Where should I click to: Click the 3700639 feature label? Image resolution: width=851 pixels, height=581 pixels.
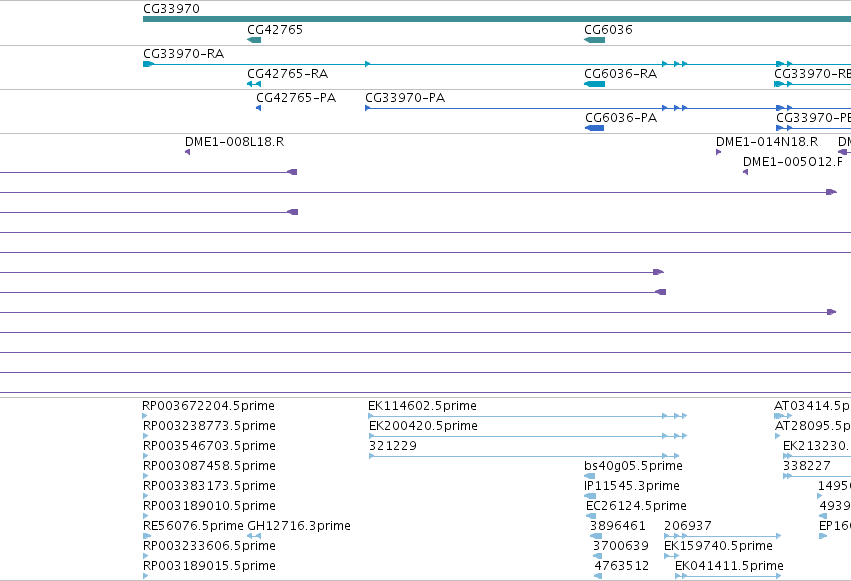(x=621, y=546)
